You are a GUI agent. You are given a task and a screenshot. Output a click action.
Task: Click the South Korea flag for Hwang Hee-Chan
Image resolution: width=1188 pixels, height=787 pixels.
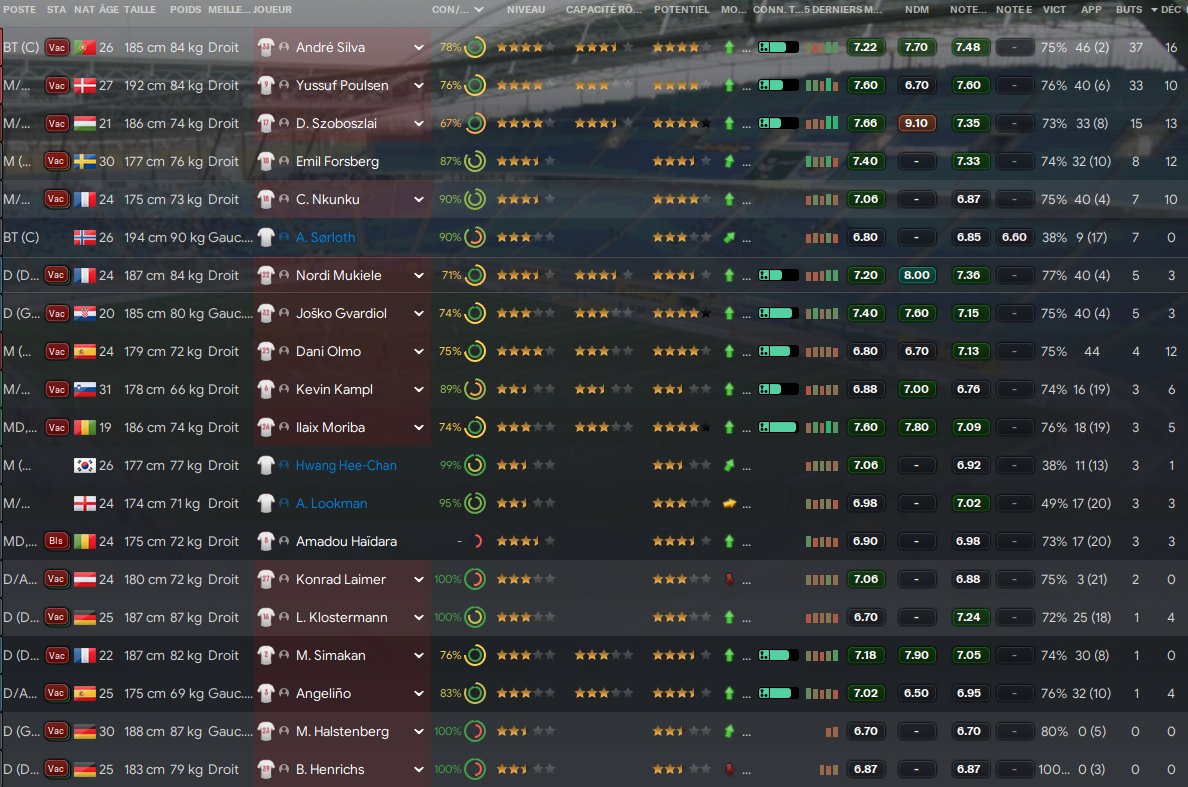tap(85, 465)
